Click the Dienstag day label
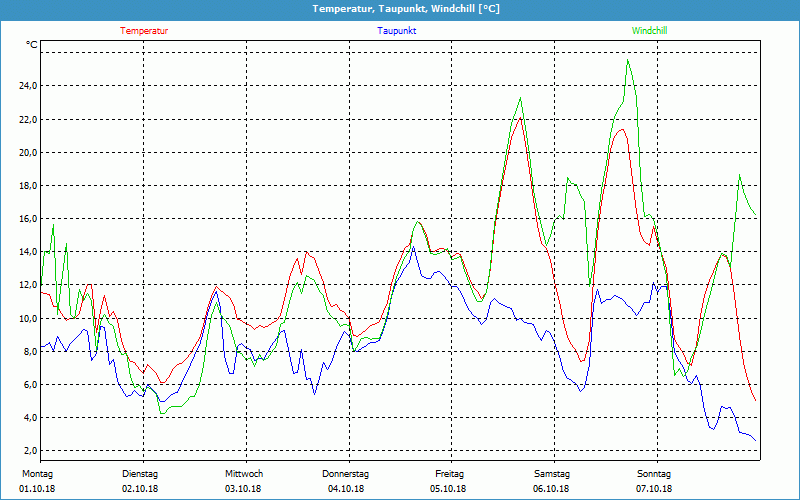The width and height of the screenshot is (800, 500). [x=140, y=474]
